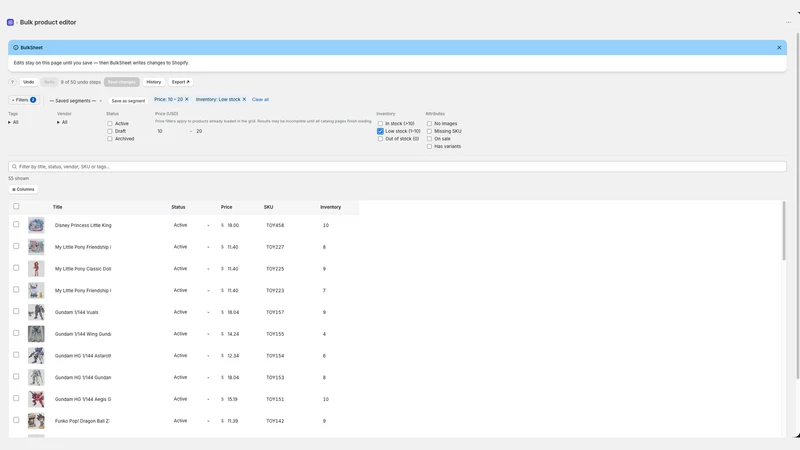This screenshot has height=450, width=800.
Task: Click Undo in the toolbar
Action: pyautogui.click(x=29, y=82)
